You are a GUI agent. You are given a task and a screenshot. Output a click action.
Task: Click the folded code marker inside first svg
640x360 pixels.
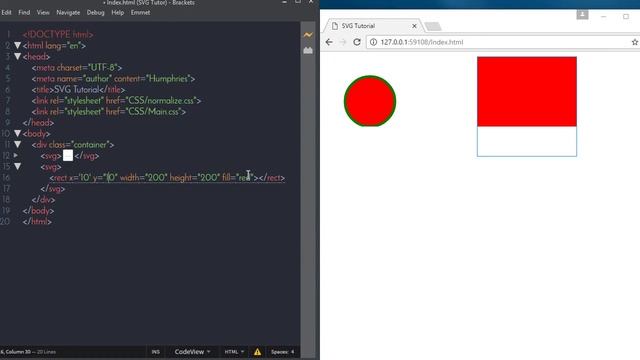[x=68, y=156]
